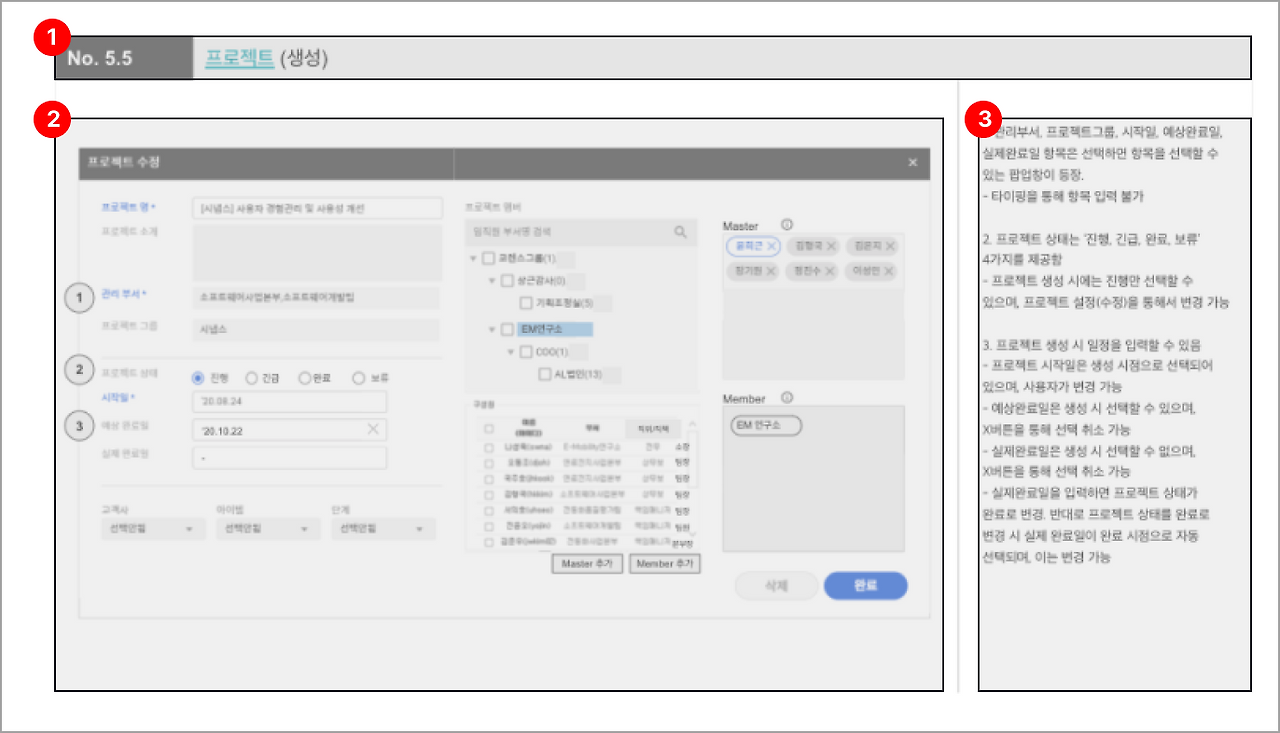This screenshot has width=1280, height=733.
Task: Click the 시작일 date input field
Action: pyautogui.click(x=290, y=402)
